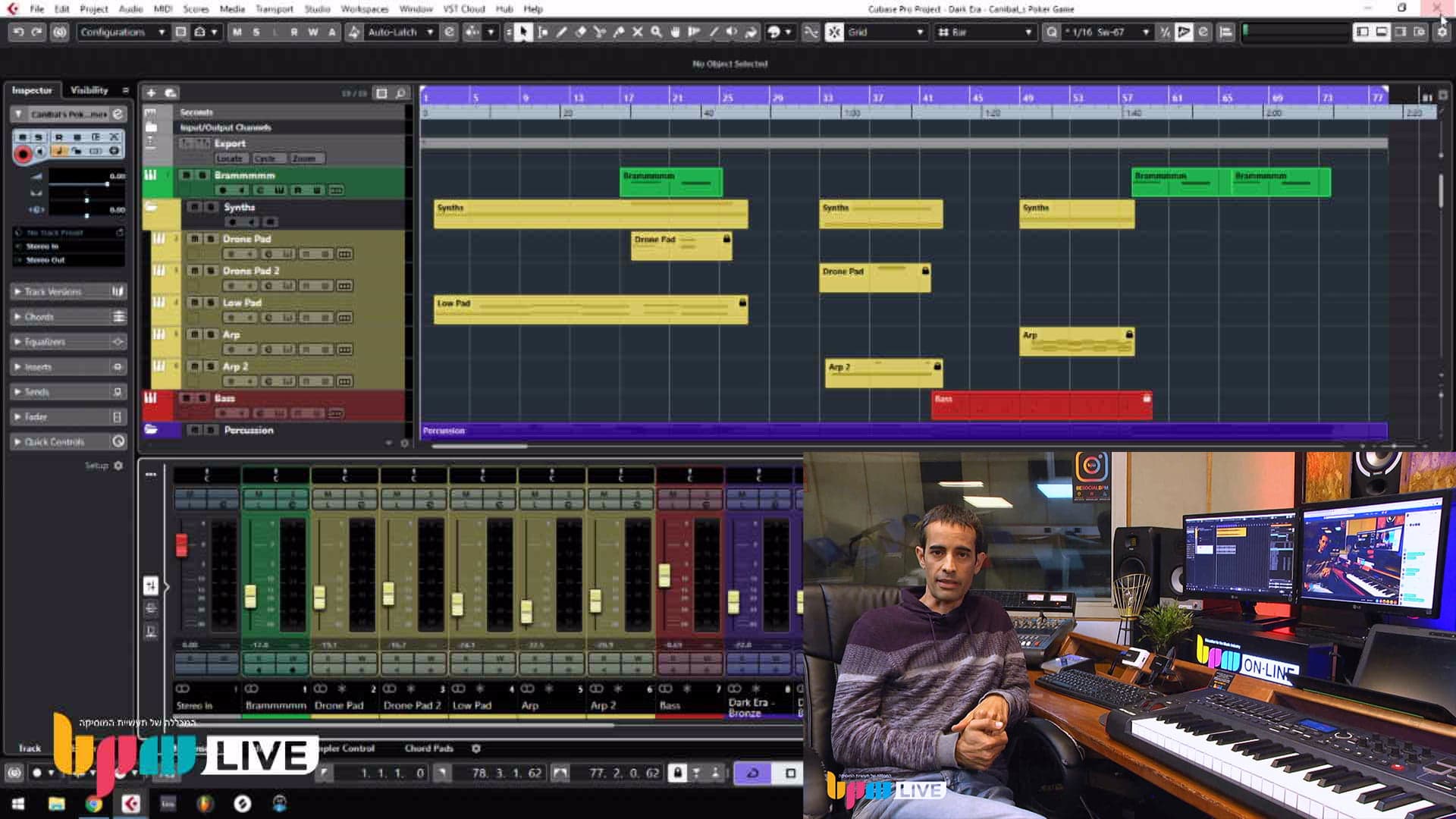Open the Grid snap type dropdown

[x=886, y=32]
